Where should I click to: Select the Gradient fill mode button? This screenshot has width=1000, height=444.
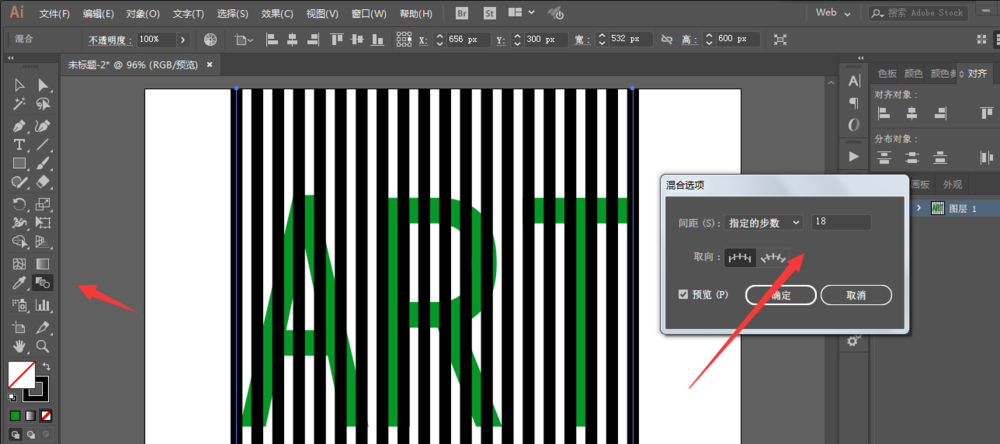click(31, 416)
